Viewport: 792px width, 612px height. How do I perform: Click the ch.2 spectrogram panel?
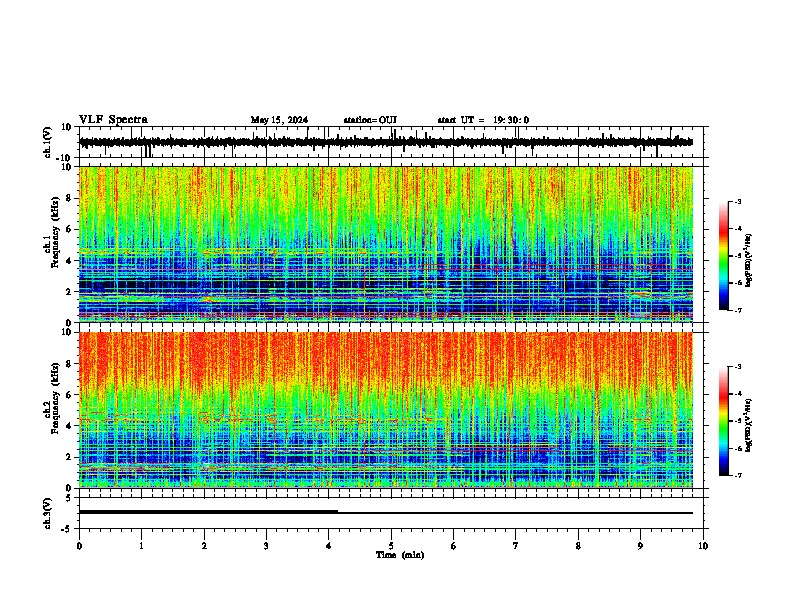386,410
